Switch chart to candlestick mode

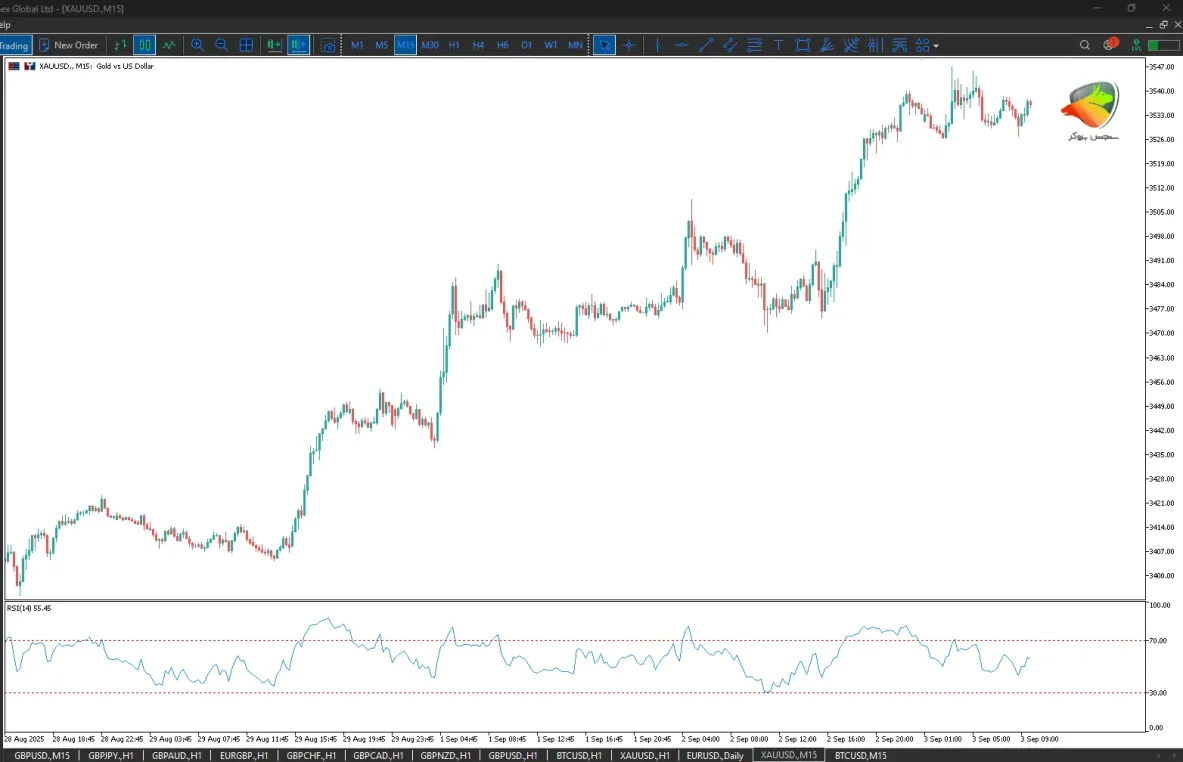tap(144, 45)
